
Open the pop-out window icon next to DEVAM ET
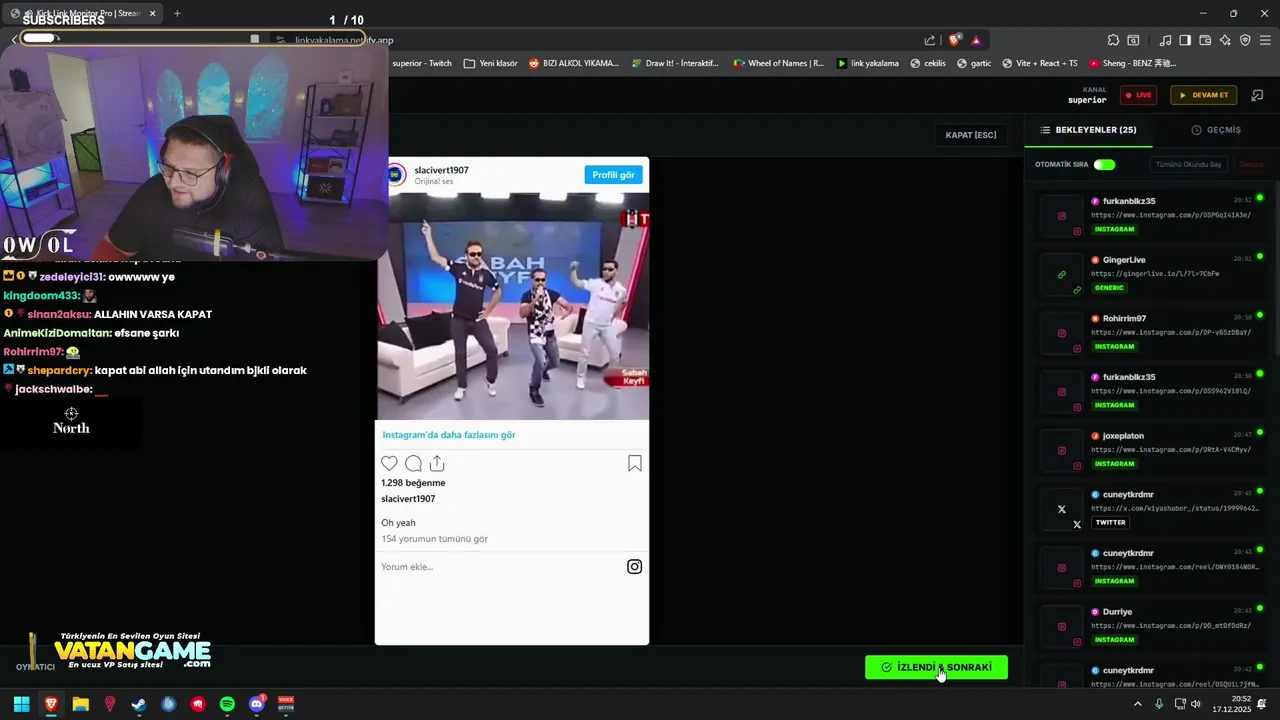(x=1257, y=95)
